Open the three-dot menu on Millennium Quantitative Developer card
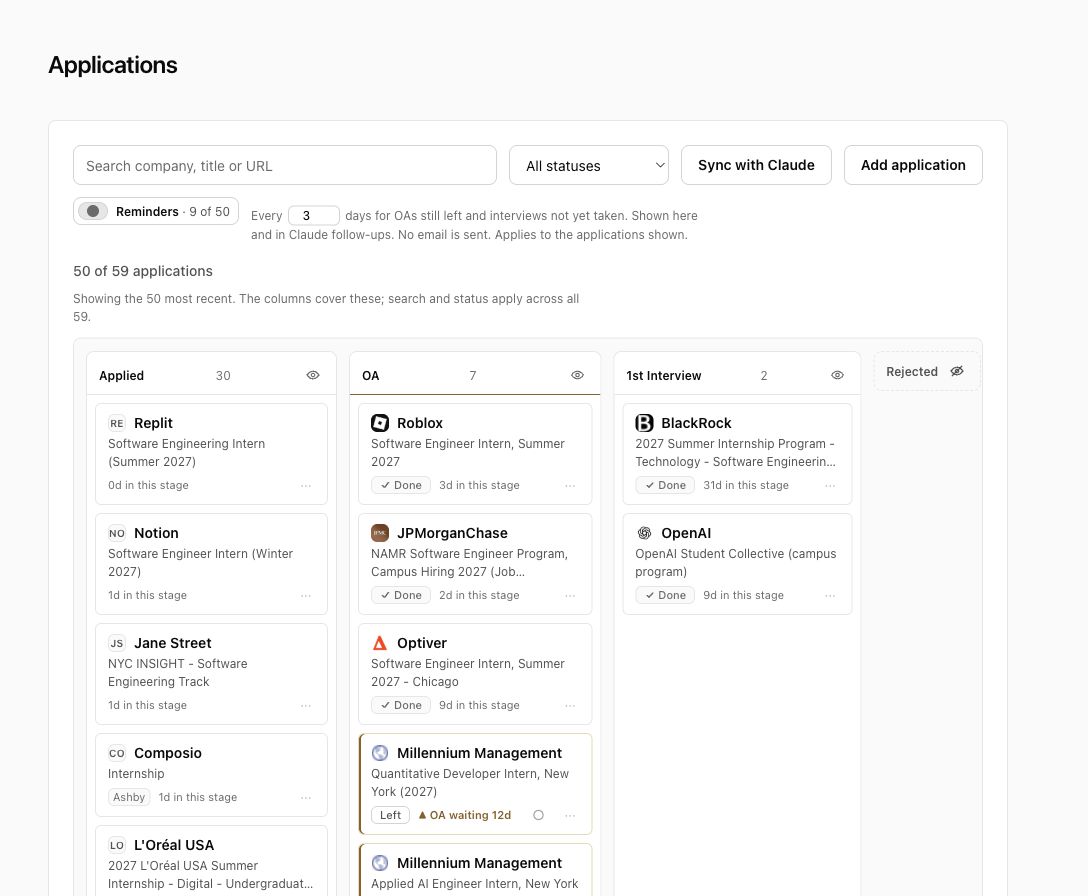The image size is (1088, 896). [570, 815]
